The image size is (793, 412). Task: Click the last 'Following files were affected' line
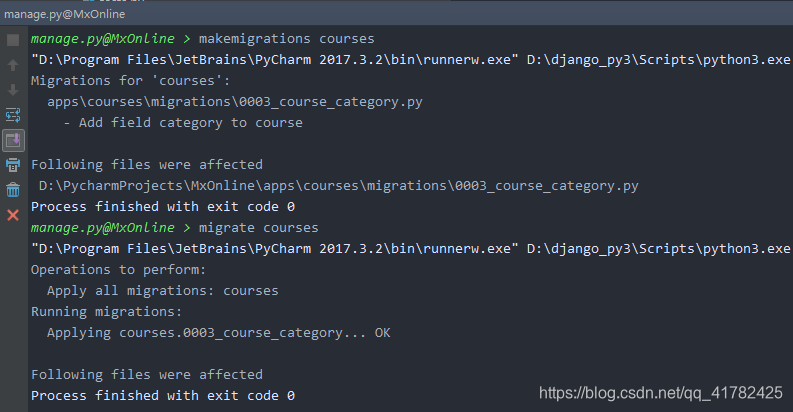pos(147,375)
